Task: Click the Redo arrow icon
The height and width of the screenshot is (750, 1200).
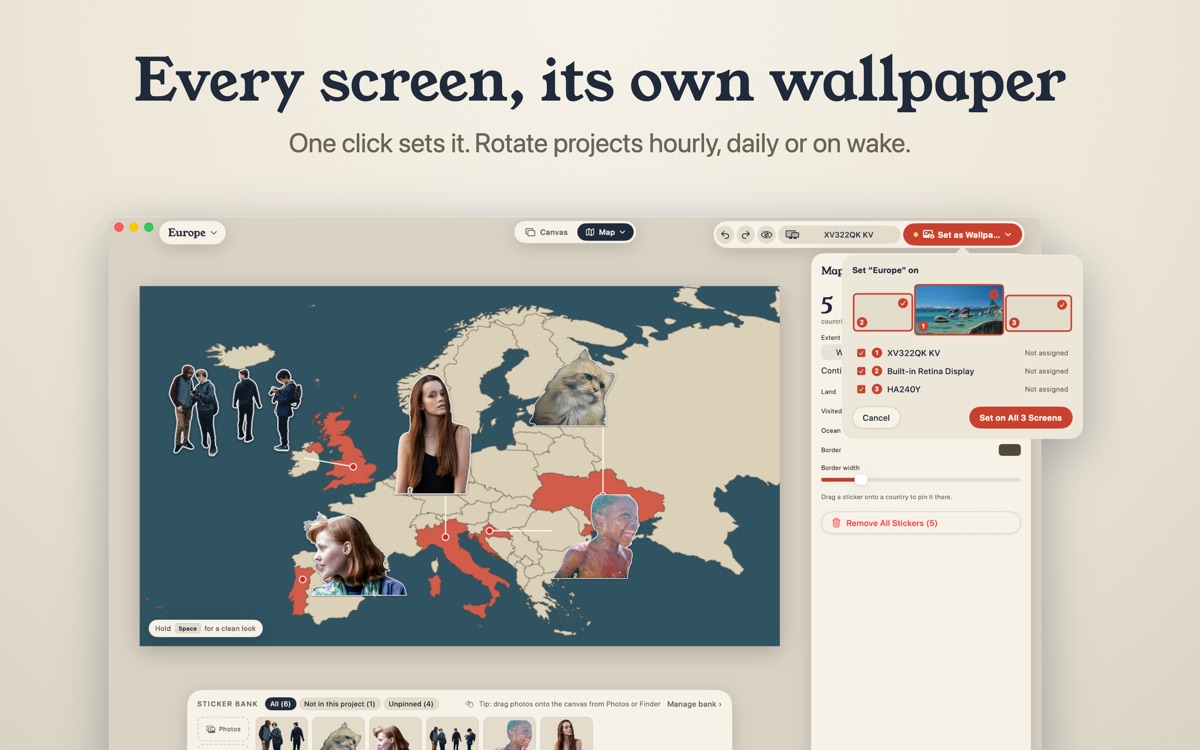Action: [x=746, y=235]
